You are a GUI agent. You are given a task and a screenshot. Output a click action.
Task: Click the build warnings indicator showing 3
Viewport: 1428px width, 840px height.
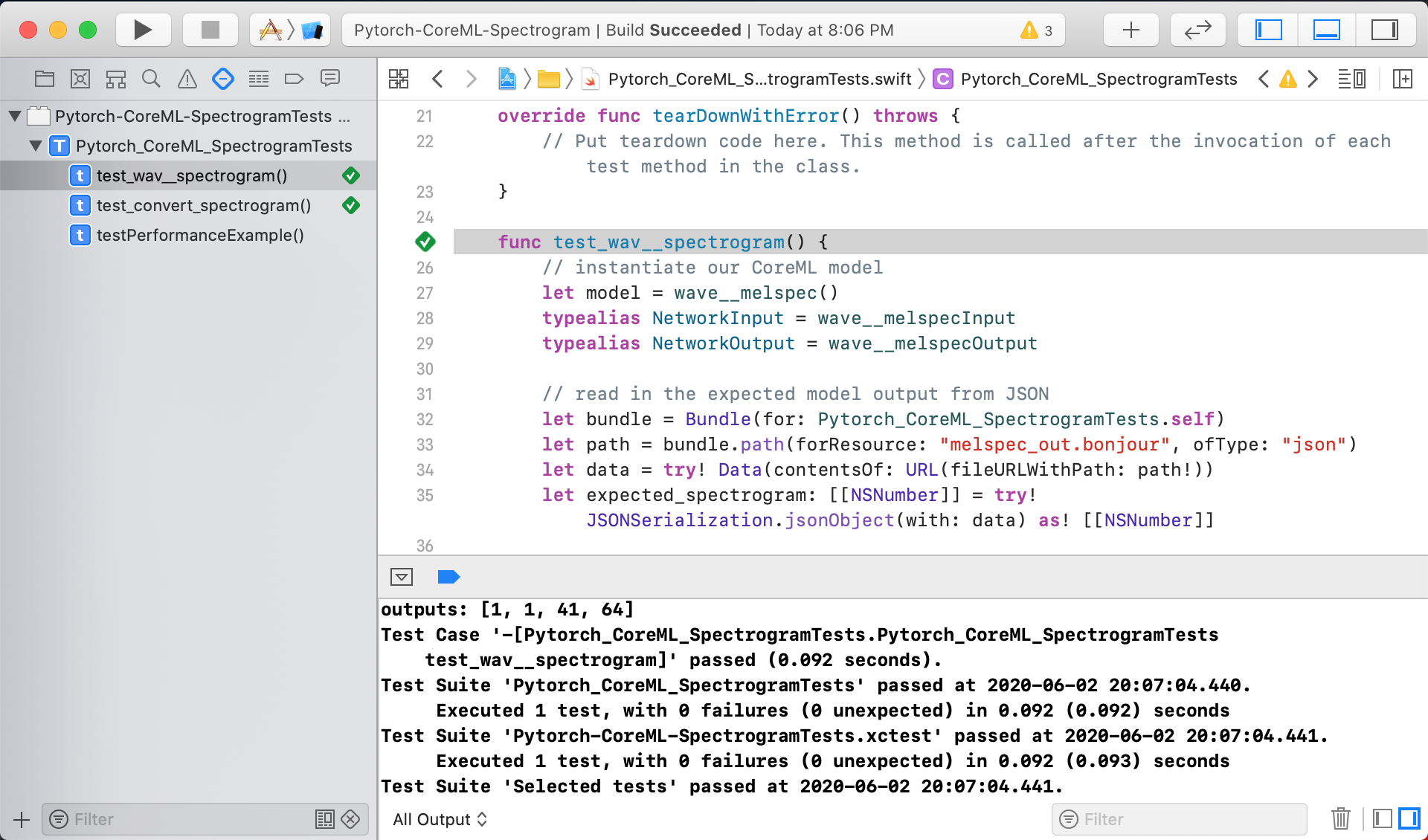click(x=1037, y=30)
